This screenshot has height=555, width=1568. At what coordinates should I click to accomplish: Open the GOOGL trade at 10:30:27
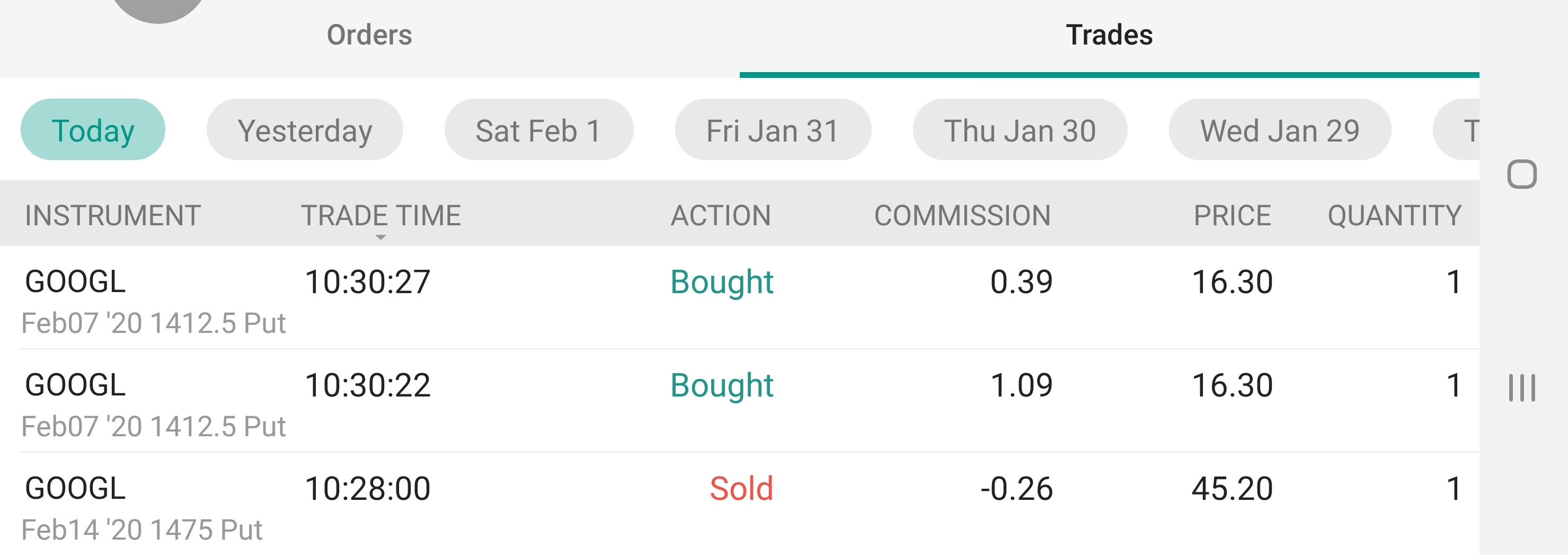740,298
